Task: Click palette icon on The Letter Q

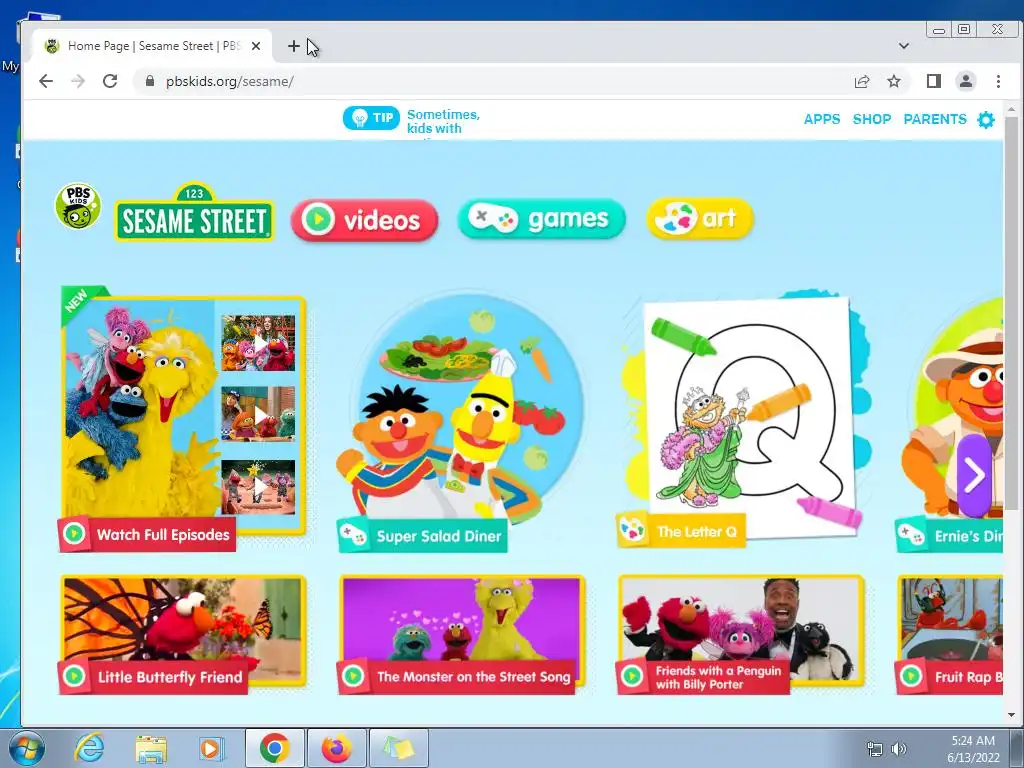Action: click(x=632, y=530)
